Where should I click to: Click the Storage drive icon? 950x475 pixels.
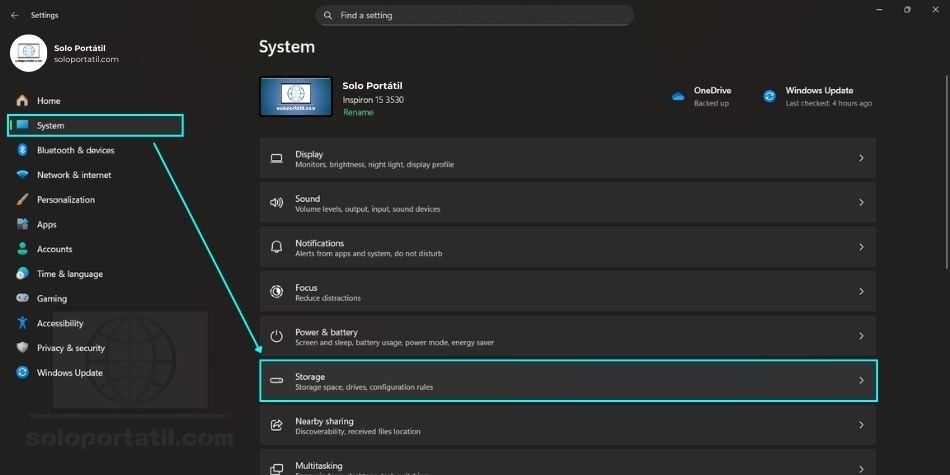click(276, 380)
